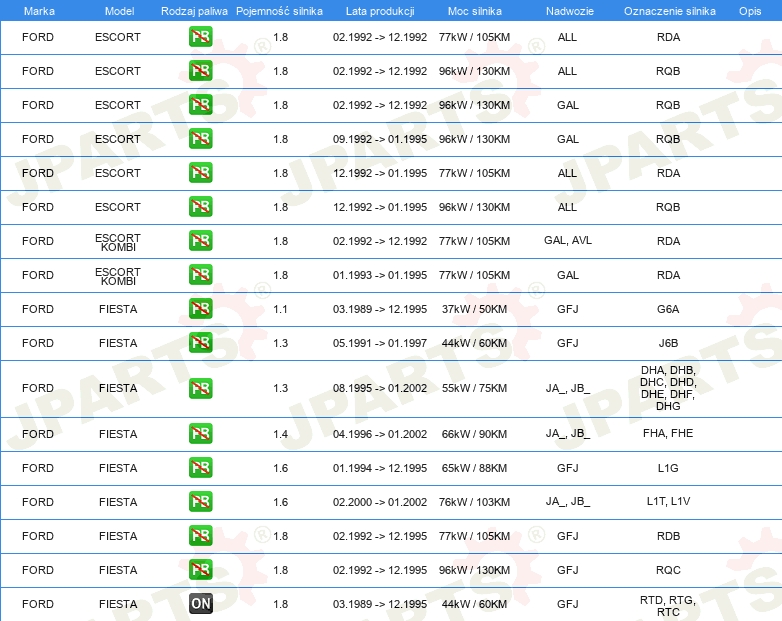
Task: Click the power cell '55kW / 75KM'
Action: pos(474,388)
